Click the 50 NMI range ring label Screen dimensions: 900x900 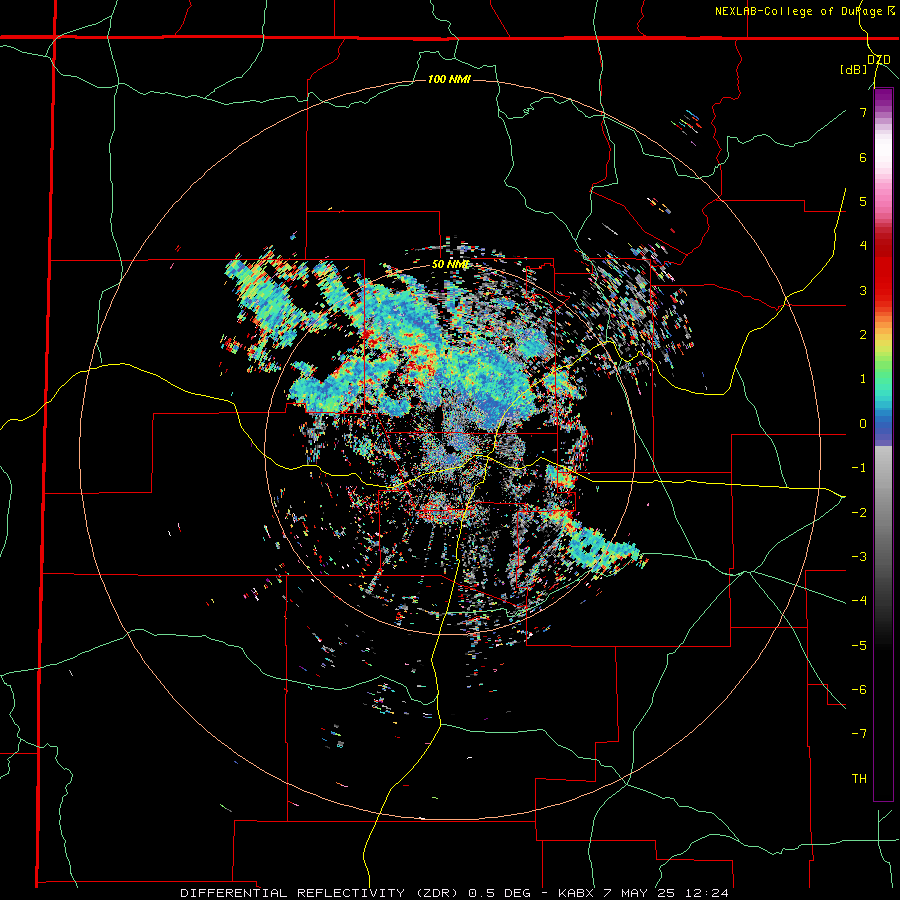451,264
